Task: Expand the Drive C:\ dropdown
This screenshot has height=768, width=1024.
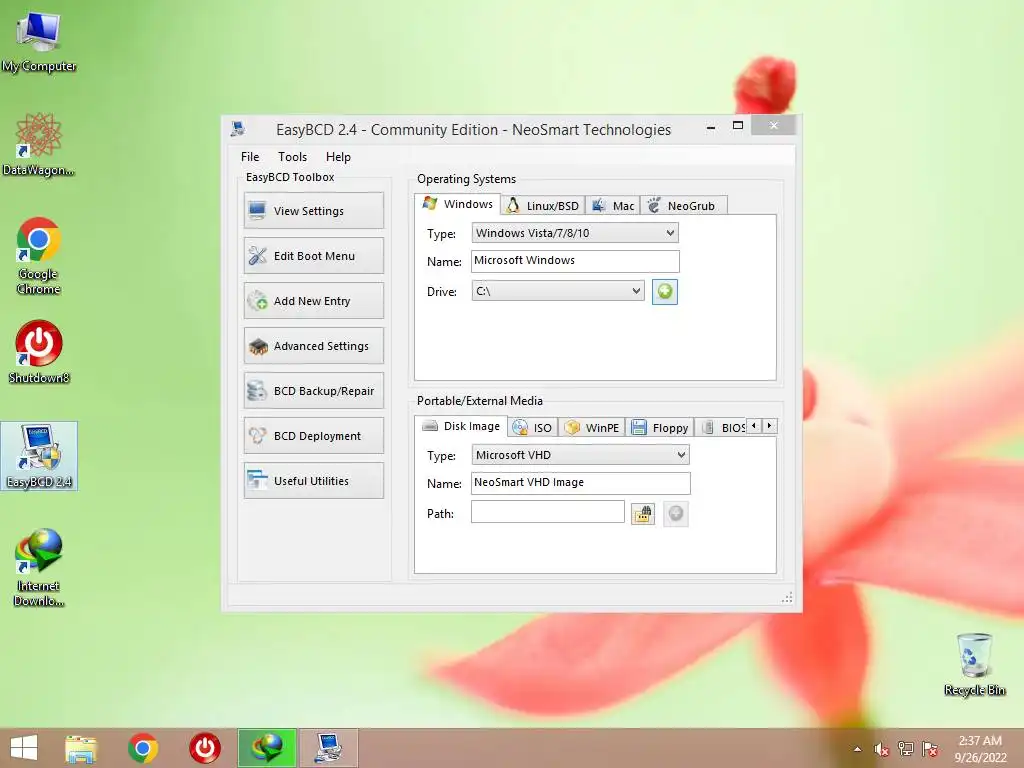Action: 558,291
